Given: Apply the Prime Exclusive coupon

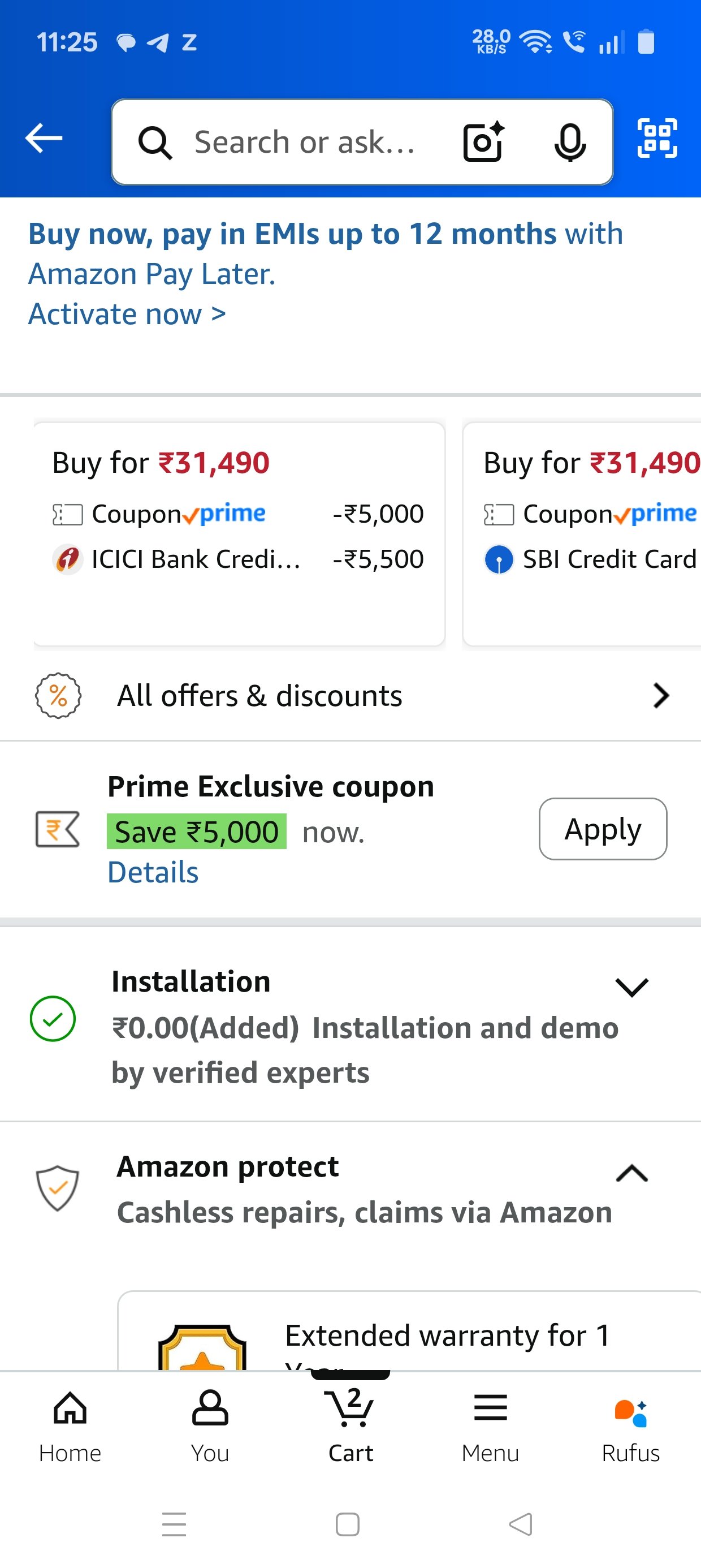Looking at the screenshot, I should [603, 829].
